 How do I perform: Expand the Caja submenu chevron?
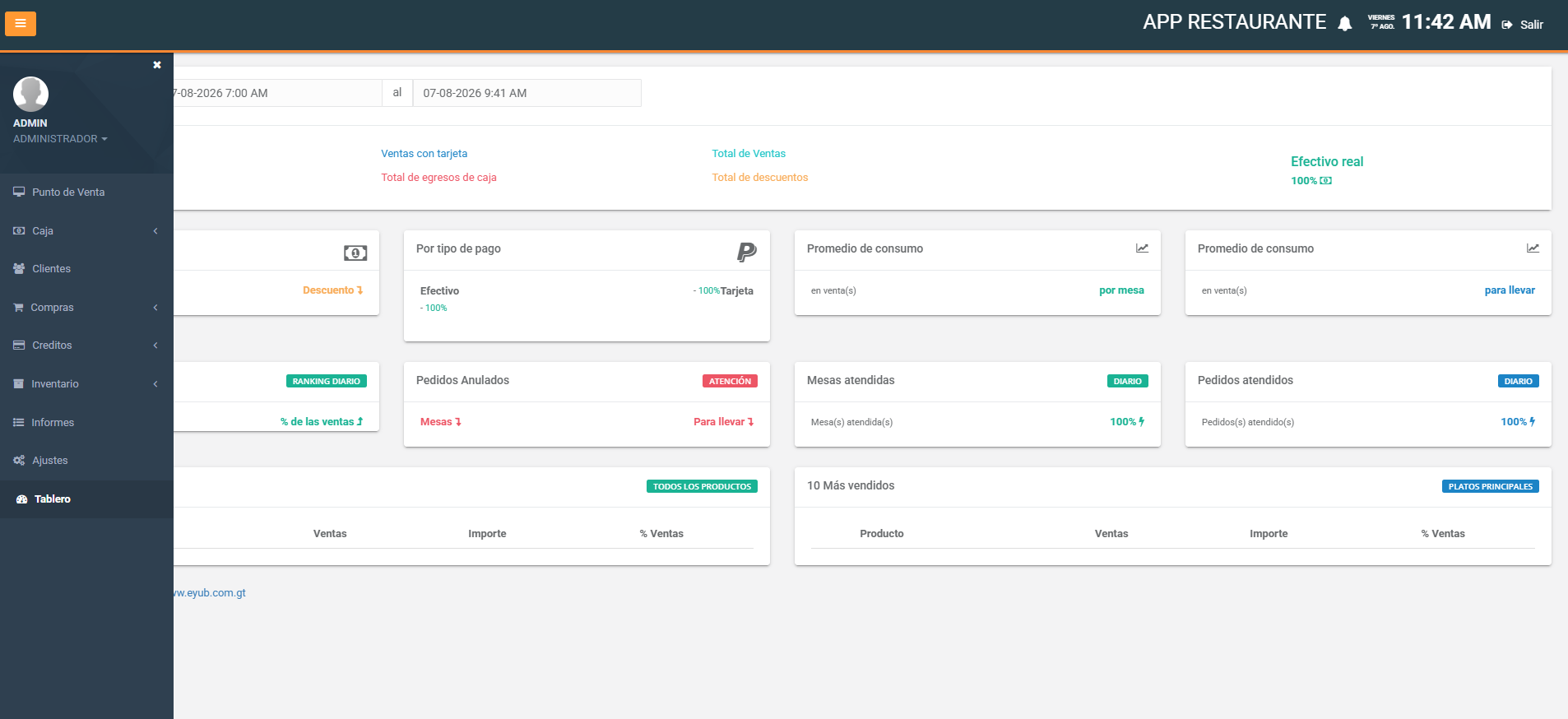point(155,231)
